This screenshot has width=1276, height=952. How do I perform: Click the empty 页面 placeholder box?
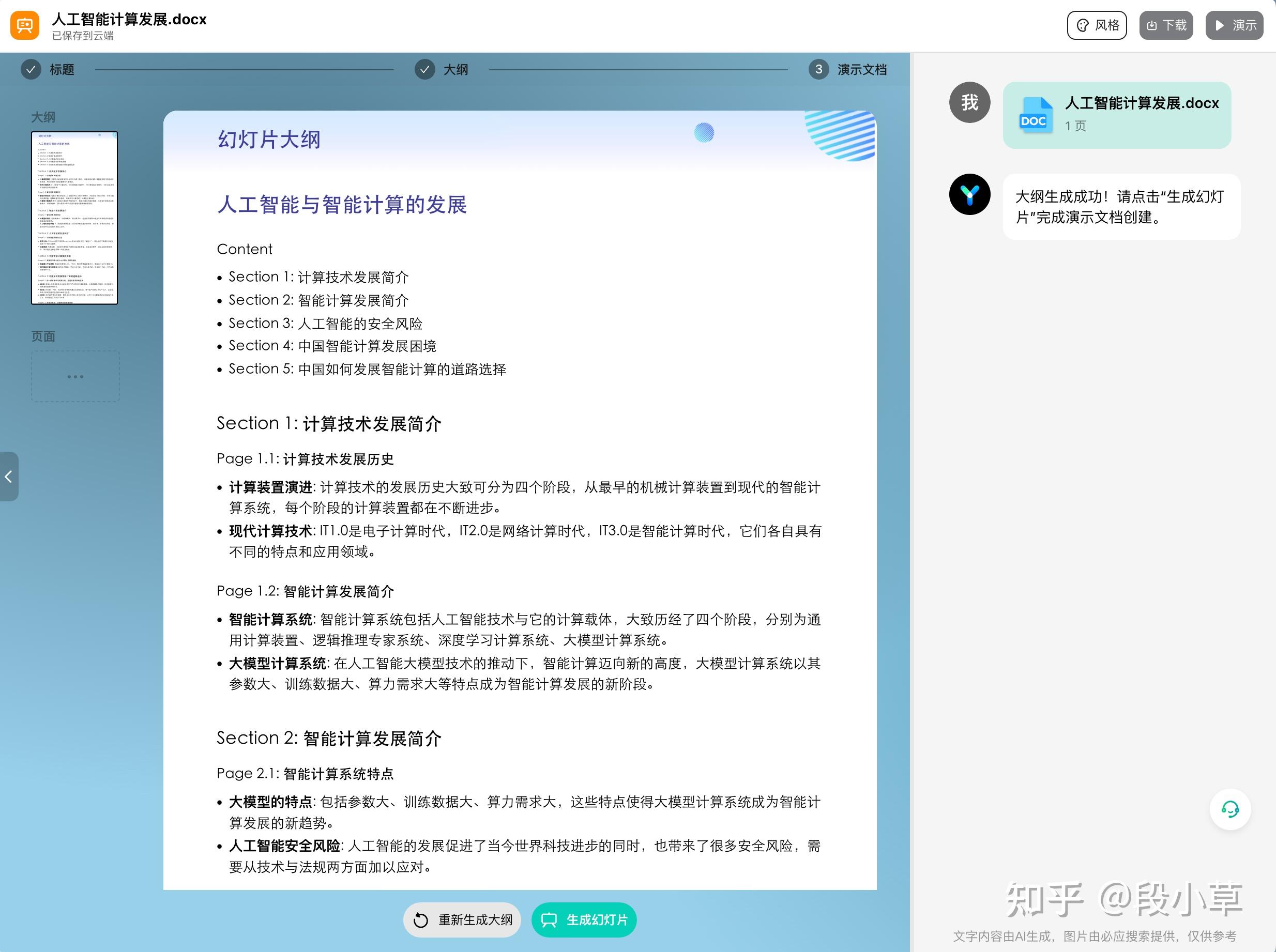(x=75, y=376)
